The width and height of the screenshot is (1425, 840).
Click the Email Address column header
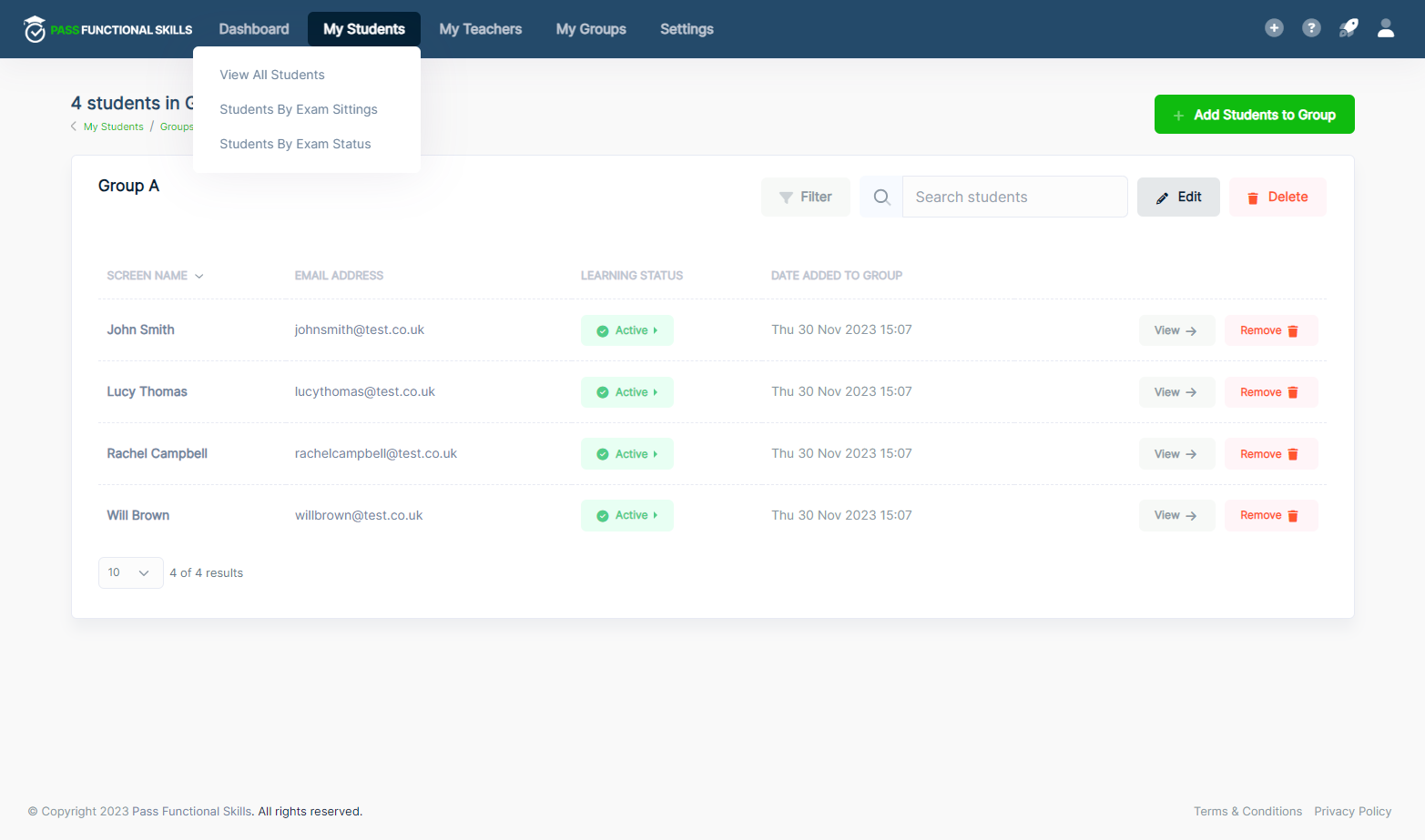click(339, 276)
